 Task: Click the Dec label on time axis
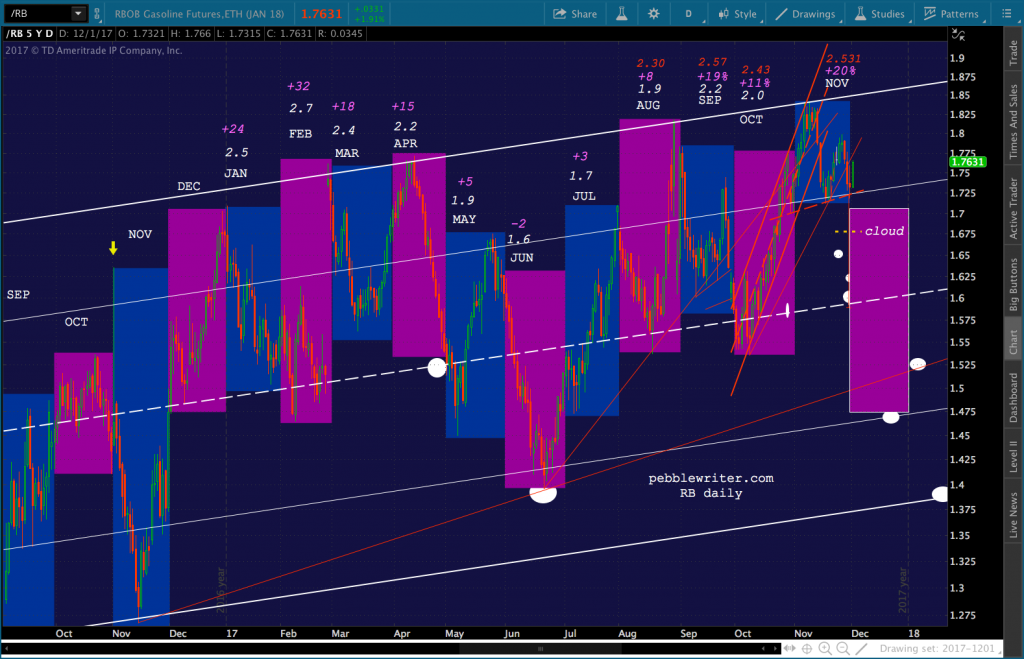click(860, 634)
